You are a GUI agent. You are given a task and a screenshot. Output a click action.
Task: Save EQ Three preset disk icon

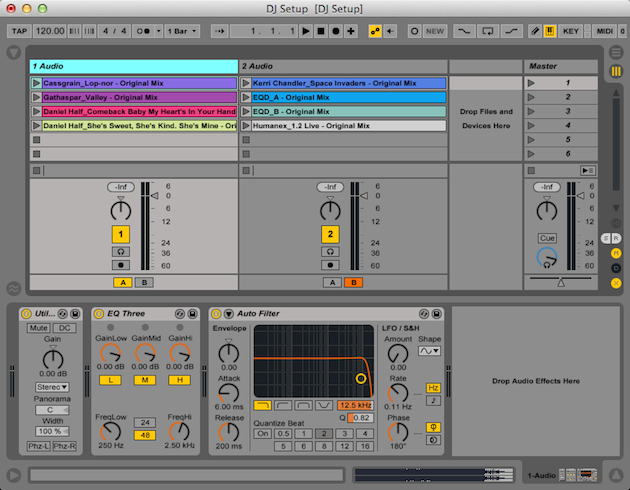click(192, 314)
